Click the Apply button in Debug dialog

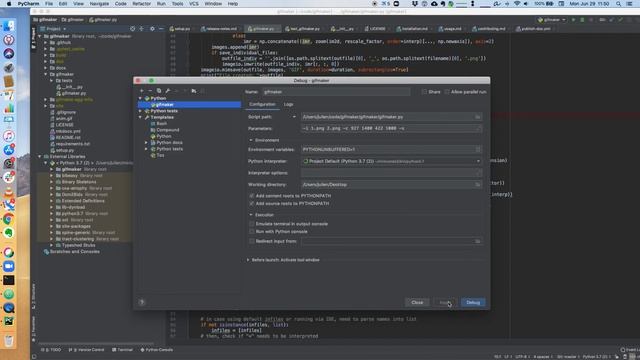click(445, 302)
